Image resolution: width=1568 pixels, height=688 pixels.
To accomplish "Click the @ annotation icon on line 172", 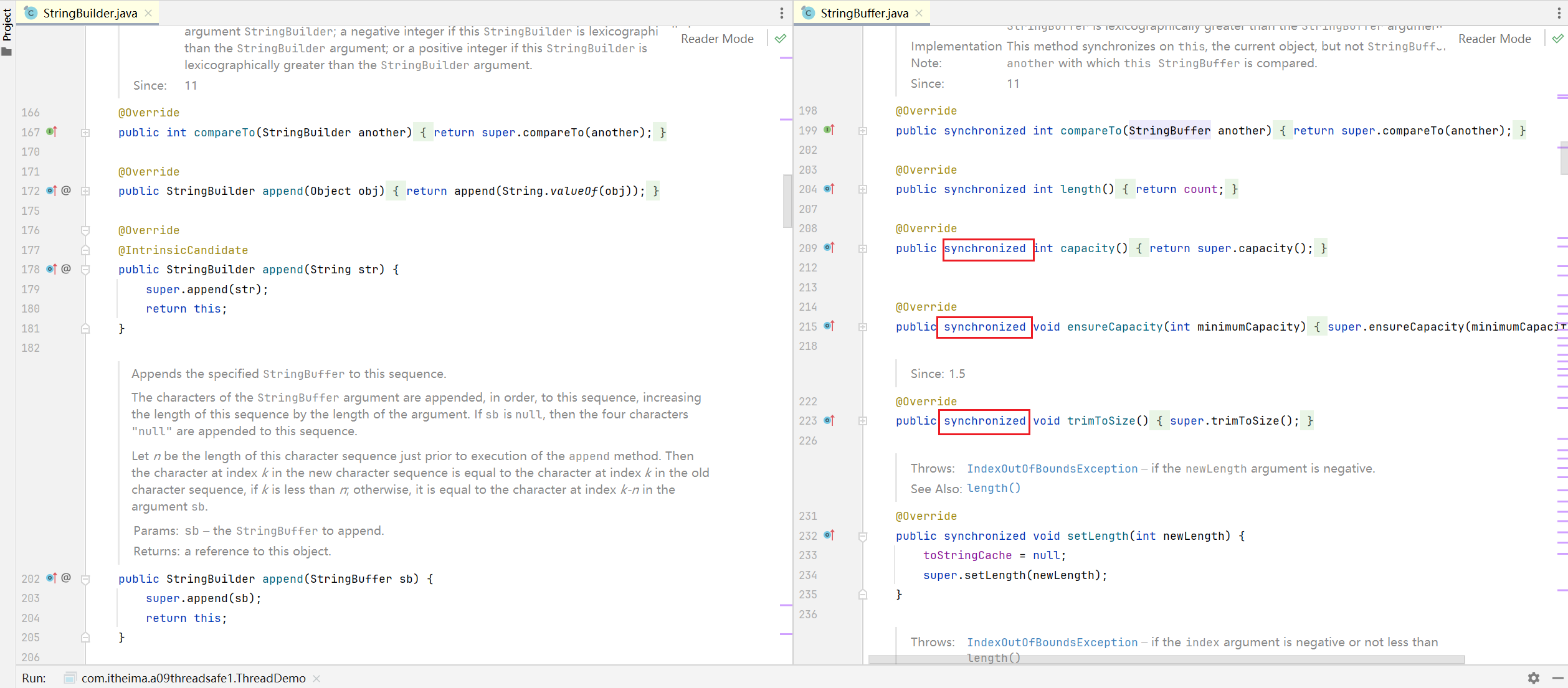I will [66, 191].
